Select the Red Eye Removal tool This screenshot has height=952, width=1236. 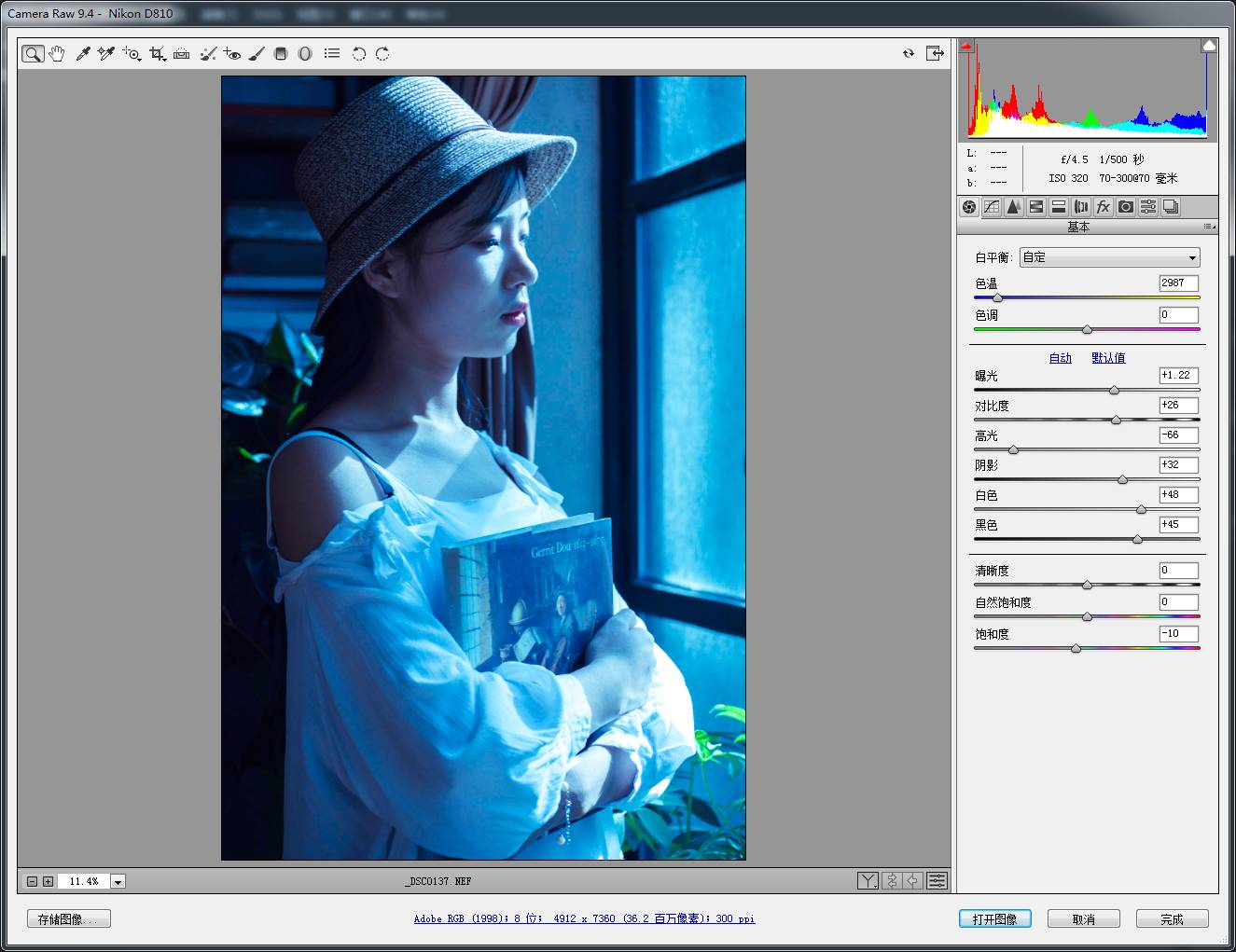click(232, 54)
